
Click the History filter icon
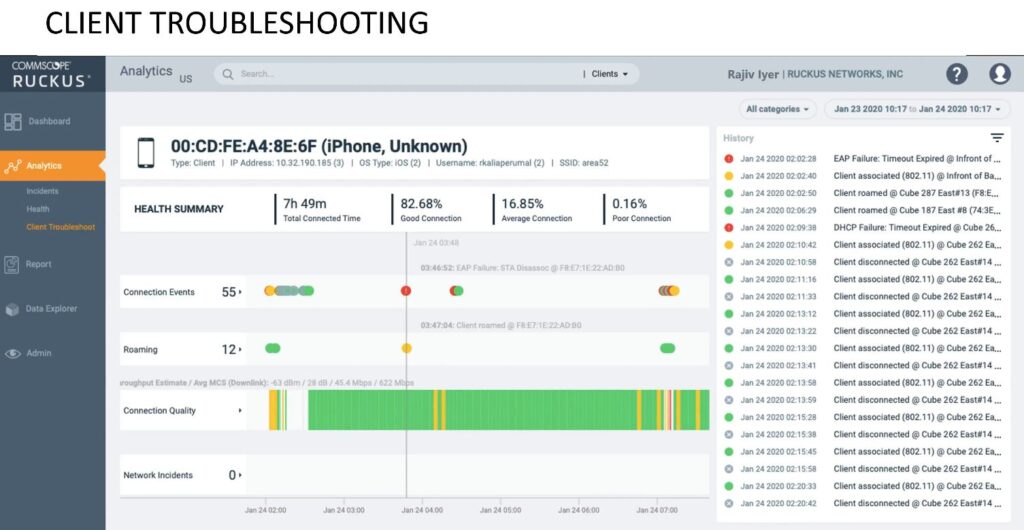[997, 138]
